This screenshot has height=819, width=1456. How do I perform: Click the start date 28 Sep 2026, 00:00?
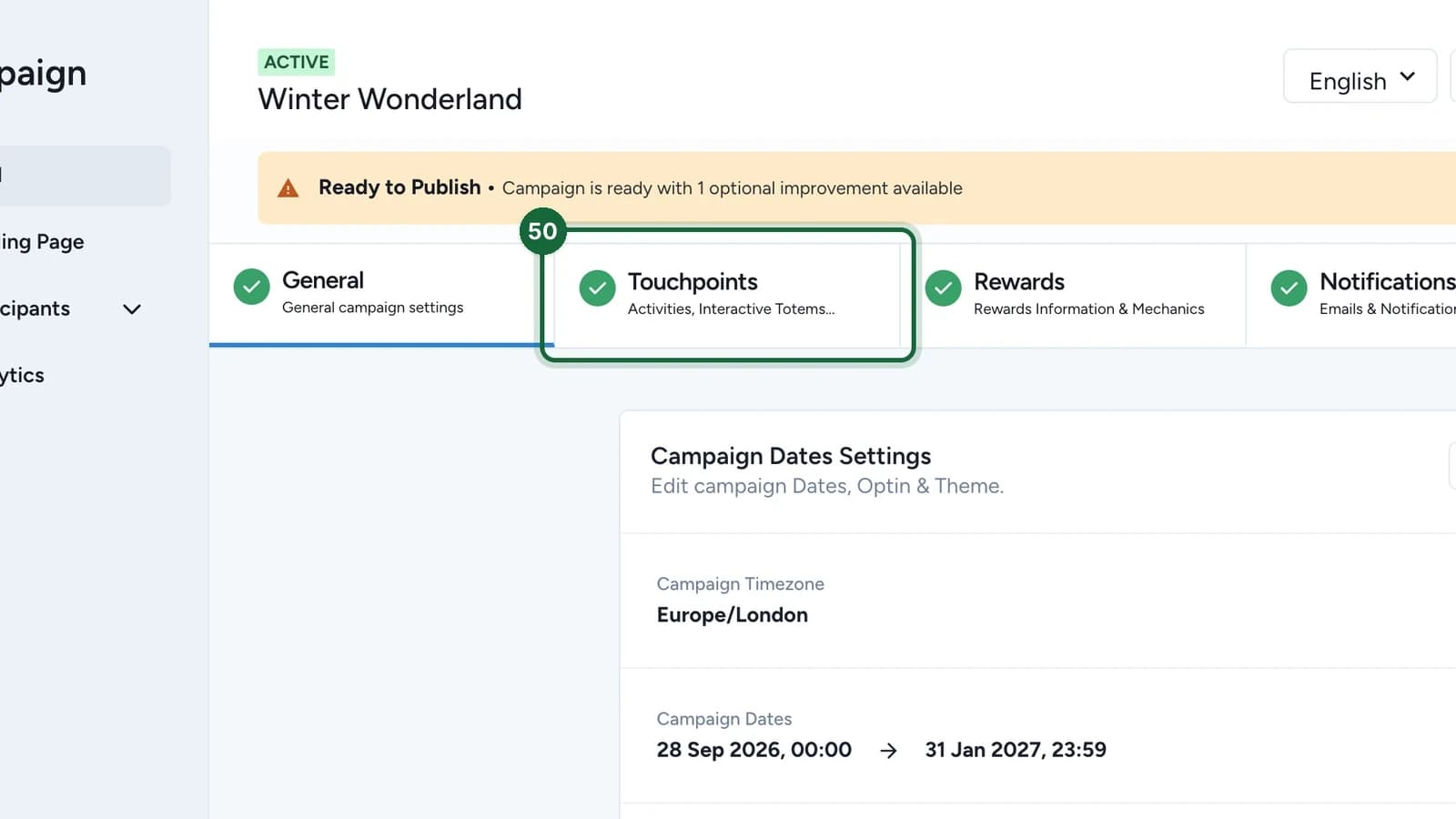[754, 750]
